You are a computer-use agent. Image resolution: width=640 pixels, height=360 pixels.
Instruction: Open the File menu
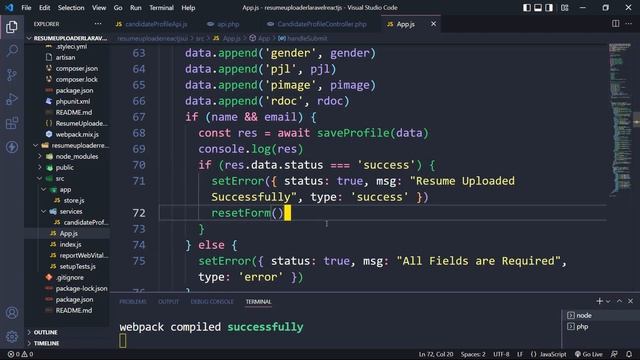coord(27,8)
